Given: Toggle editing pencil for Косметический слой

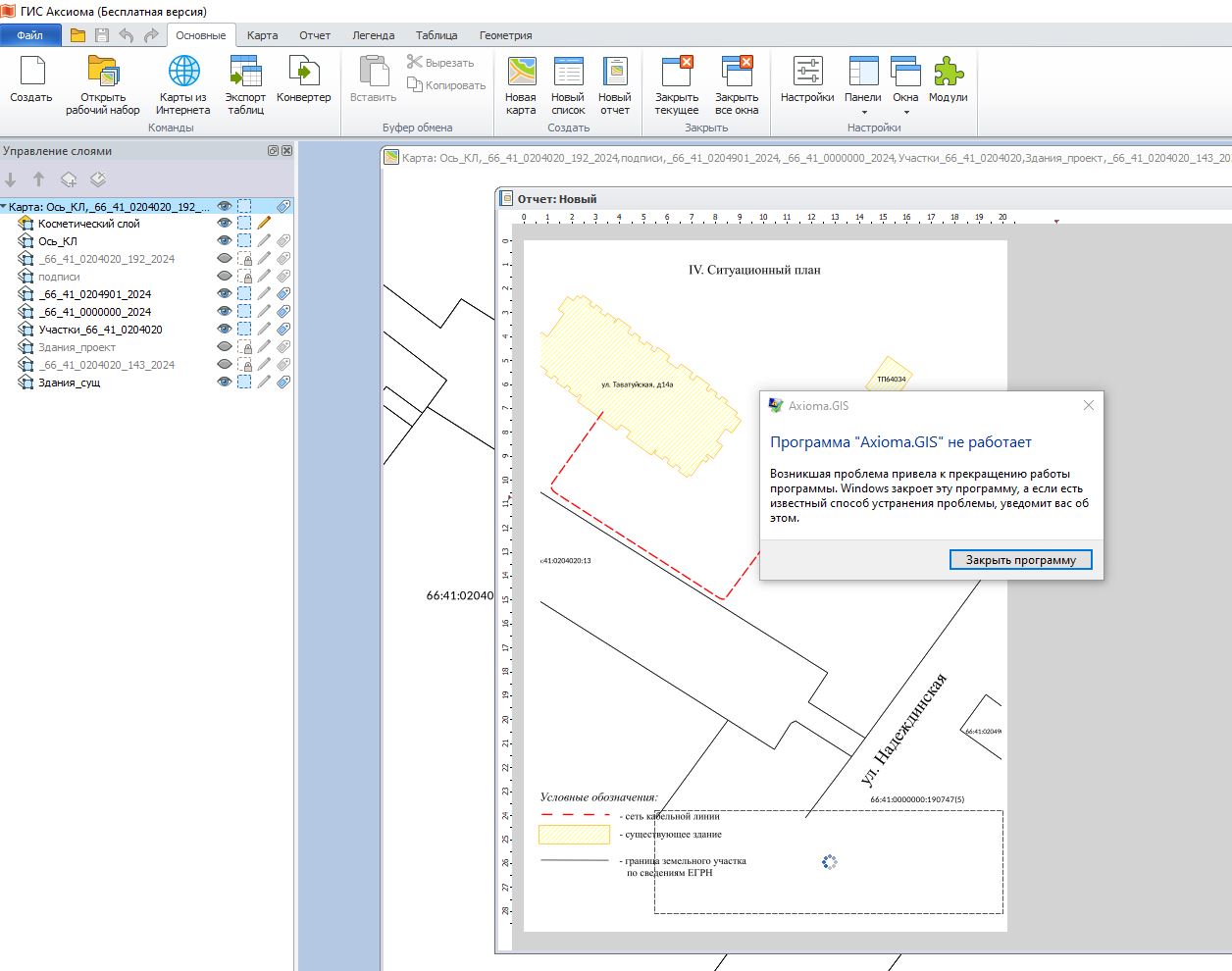Looking at the screenshot, I should [264, 224].
